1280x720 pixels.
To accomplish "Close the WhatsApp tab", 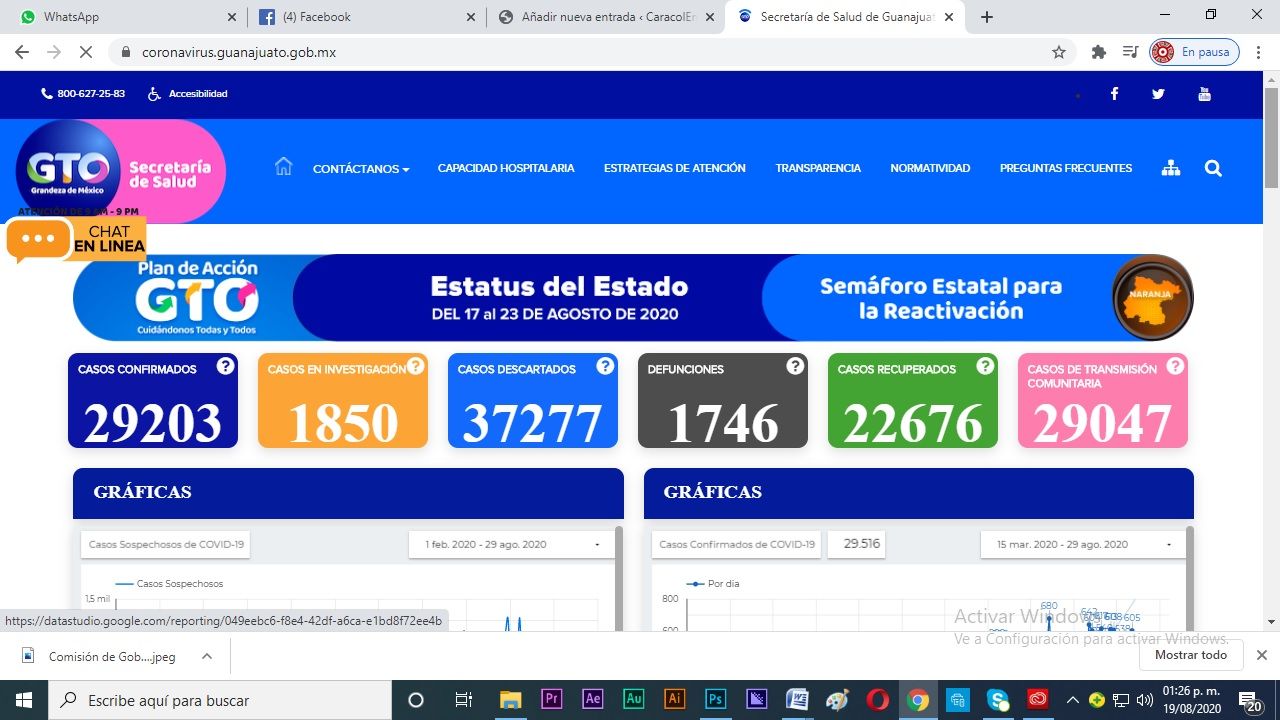I will 232,17.
